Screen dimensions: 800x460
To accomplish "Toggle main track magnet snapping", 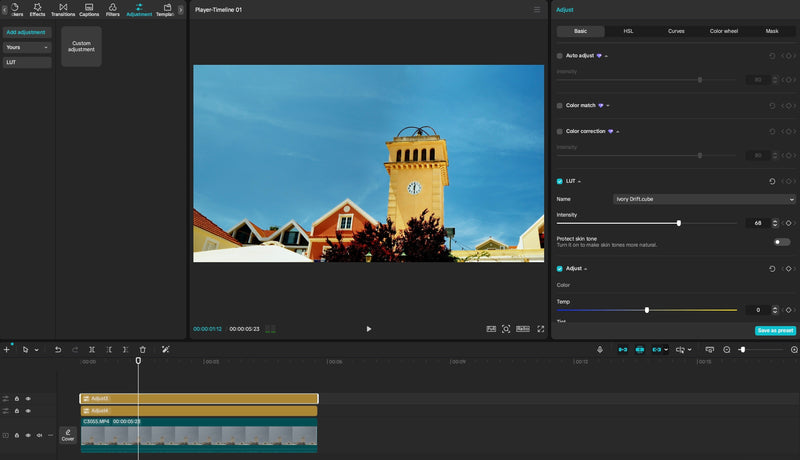I will (623, 349).
